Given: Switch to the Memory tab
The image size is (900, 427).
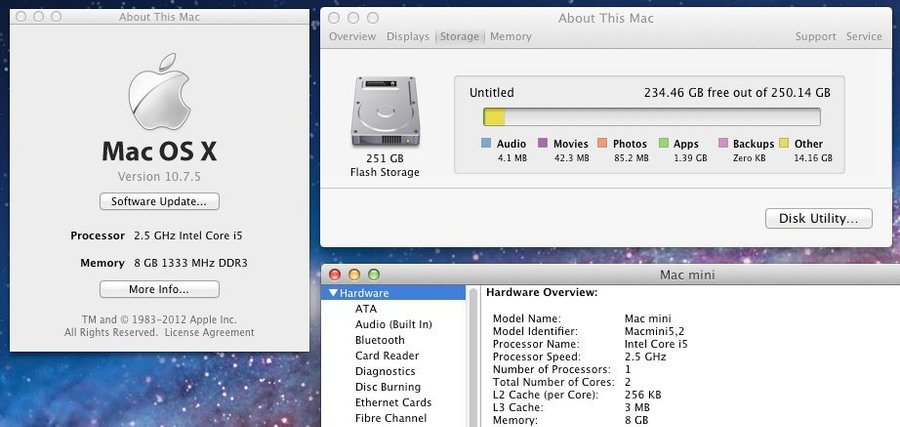Looking at the screenshot, I should tap(511, 37).
